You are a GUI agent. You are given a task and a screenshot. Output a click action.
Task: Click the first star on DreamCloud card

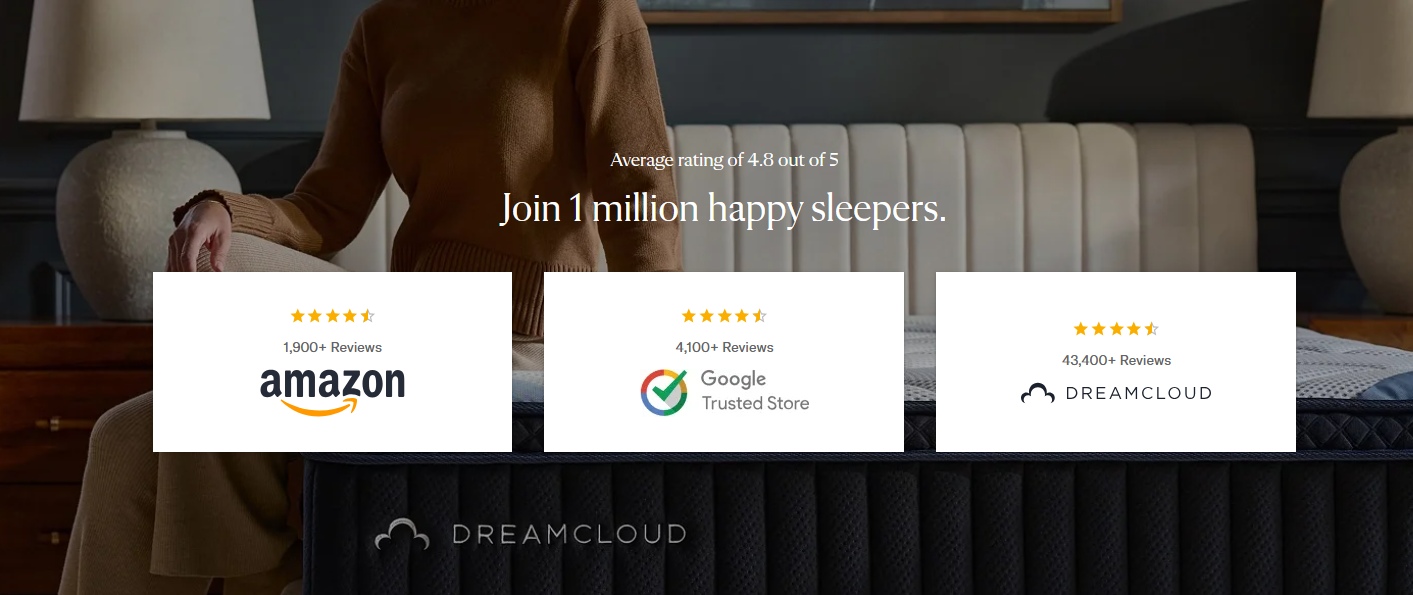click(x=1081, y=329)
